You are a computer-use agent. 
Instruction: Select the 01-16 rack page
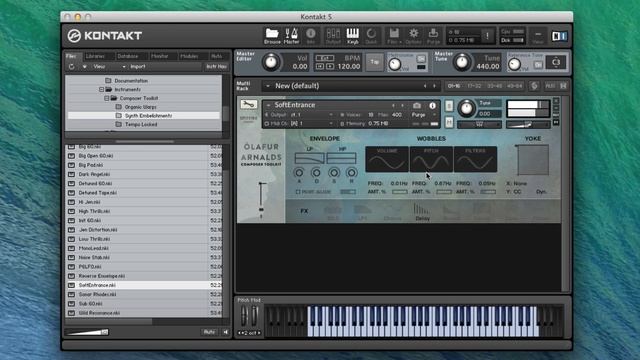click(x=453, y=86)
